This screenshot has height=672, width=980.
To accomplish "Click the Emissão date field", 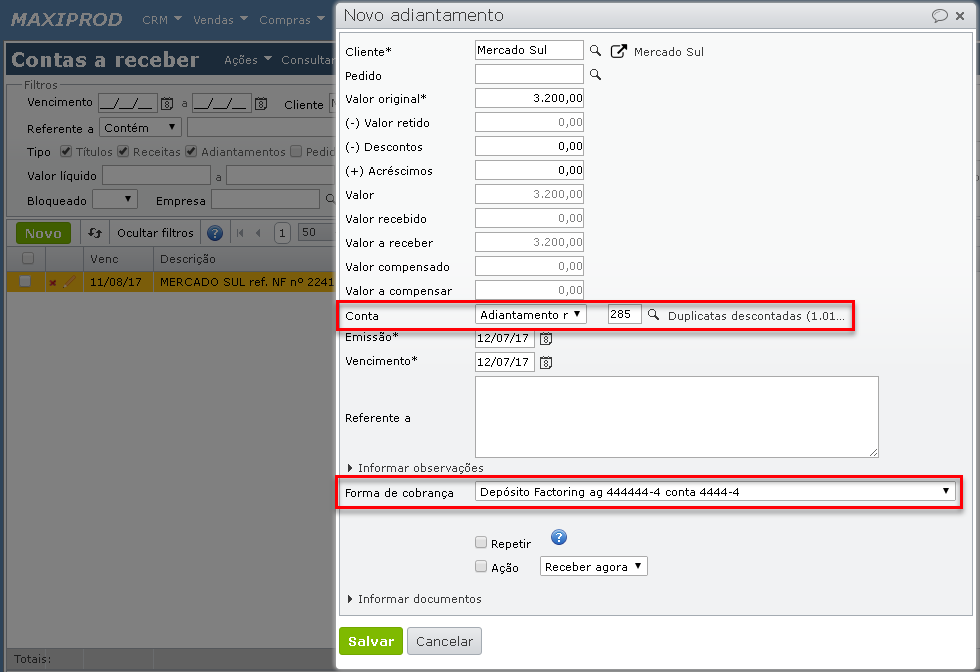I will point(504,338).
